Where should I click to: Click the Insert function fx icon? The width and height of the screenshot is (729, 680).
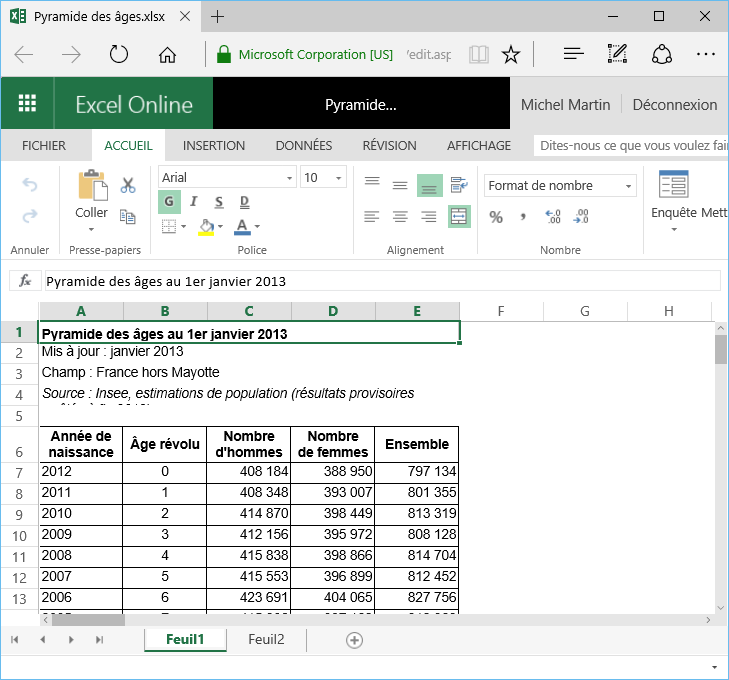click(x=26, y=281)
